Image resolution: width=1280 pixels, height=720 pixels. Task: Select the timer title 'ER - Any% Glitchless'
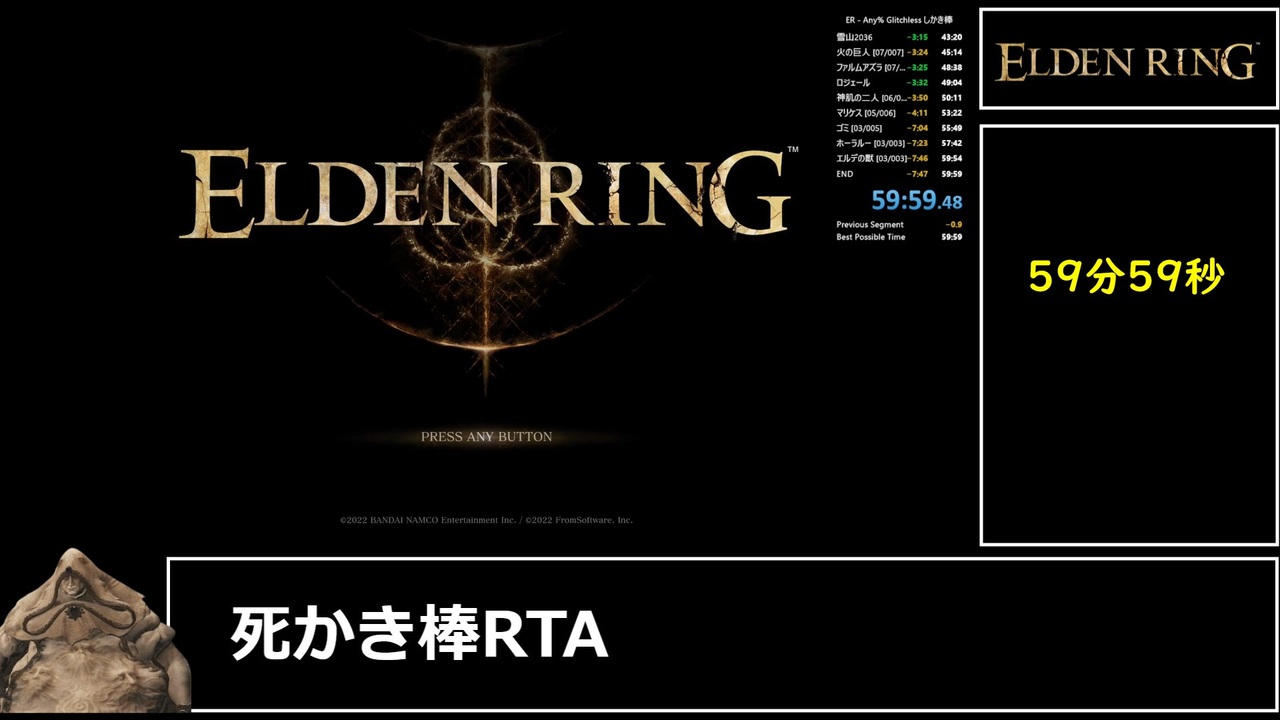click(x=883, y=20)
